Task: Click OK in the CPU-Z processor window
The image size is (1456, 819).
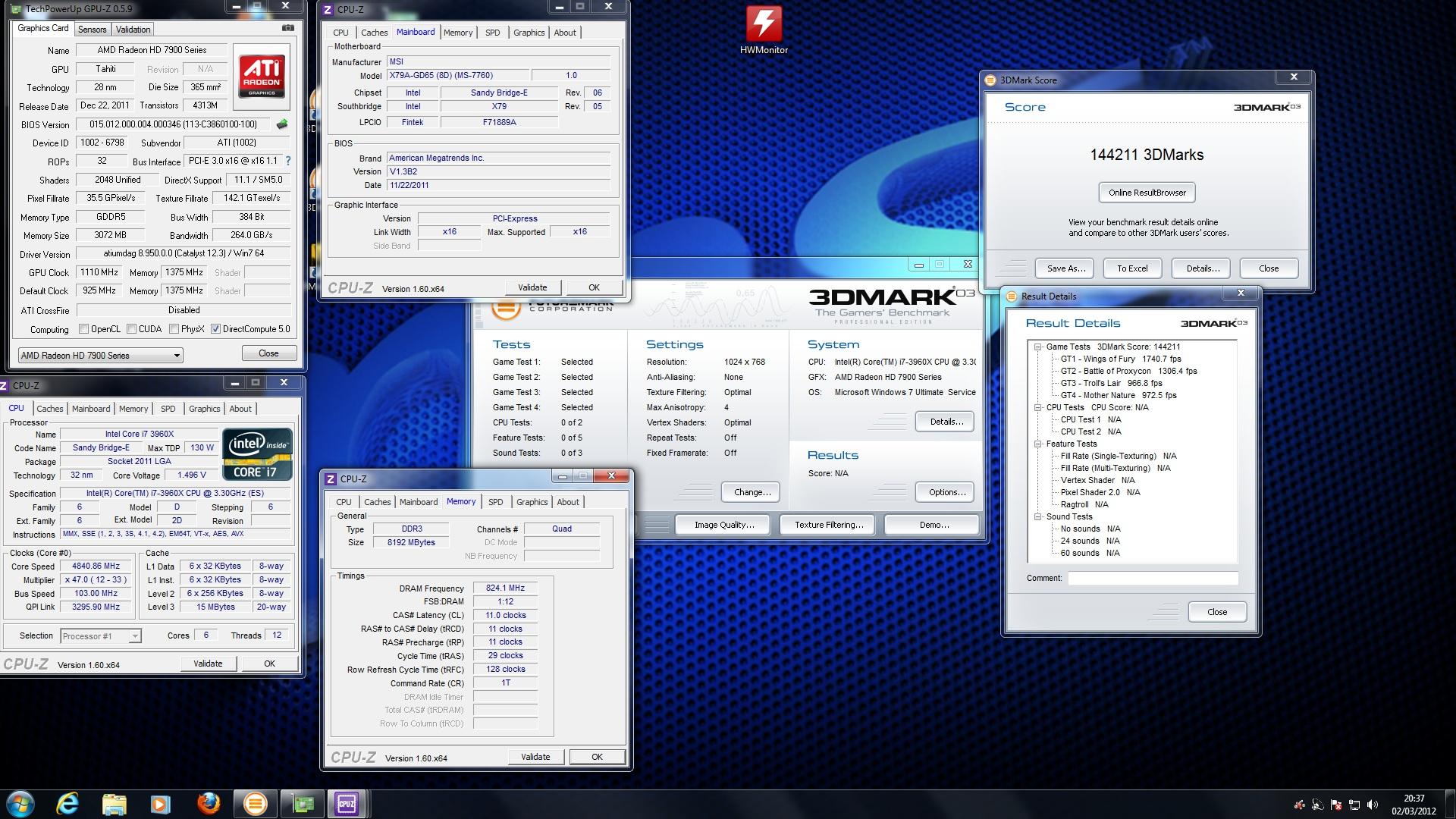Action: pos(269,664)
